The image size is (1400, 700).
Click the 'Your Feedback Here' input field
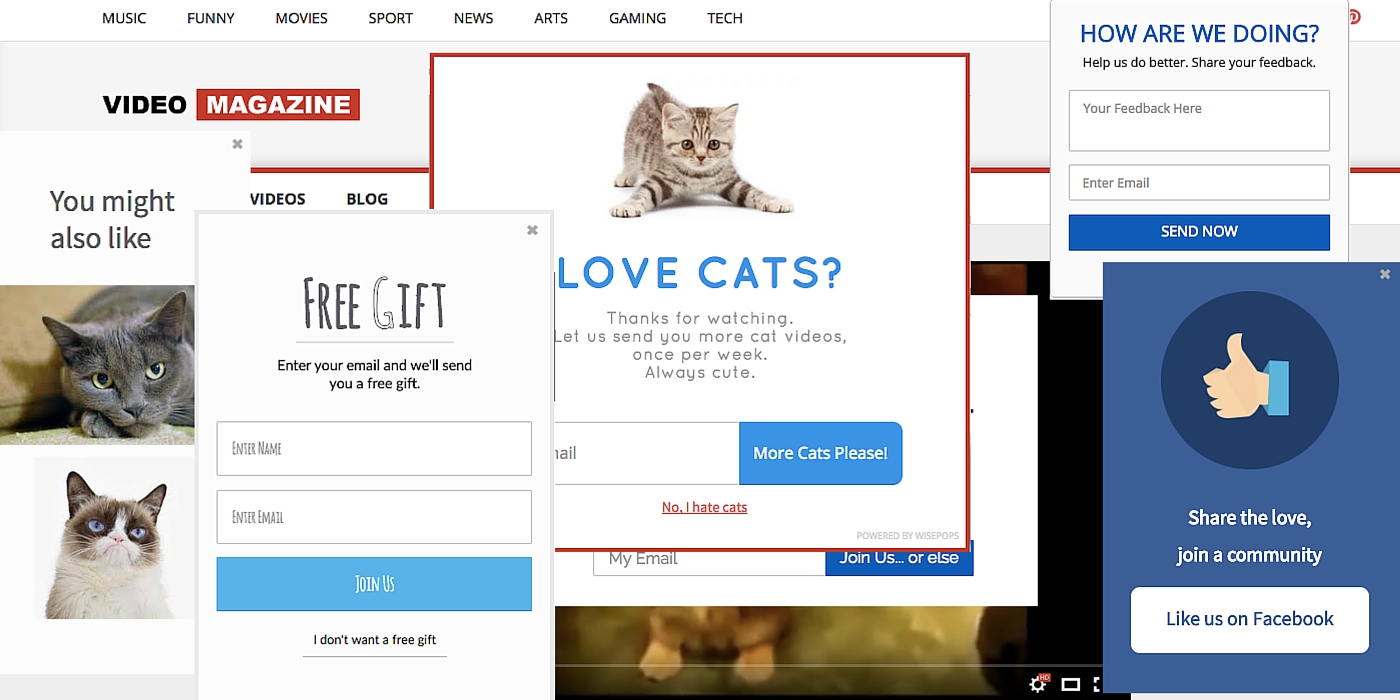[x=1198, y=120]
